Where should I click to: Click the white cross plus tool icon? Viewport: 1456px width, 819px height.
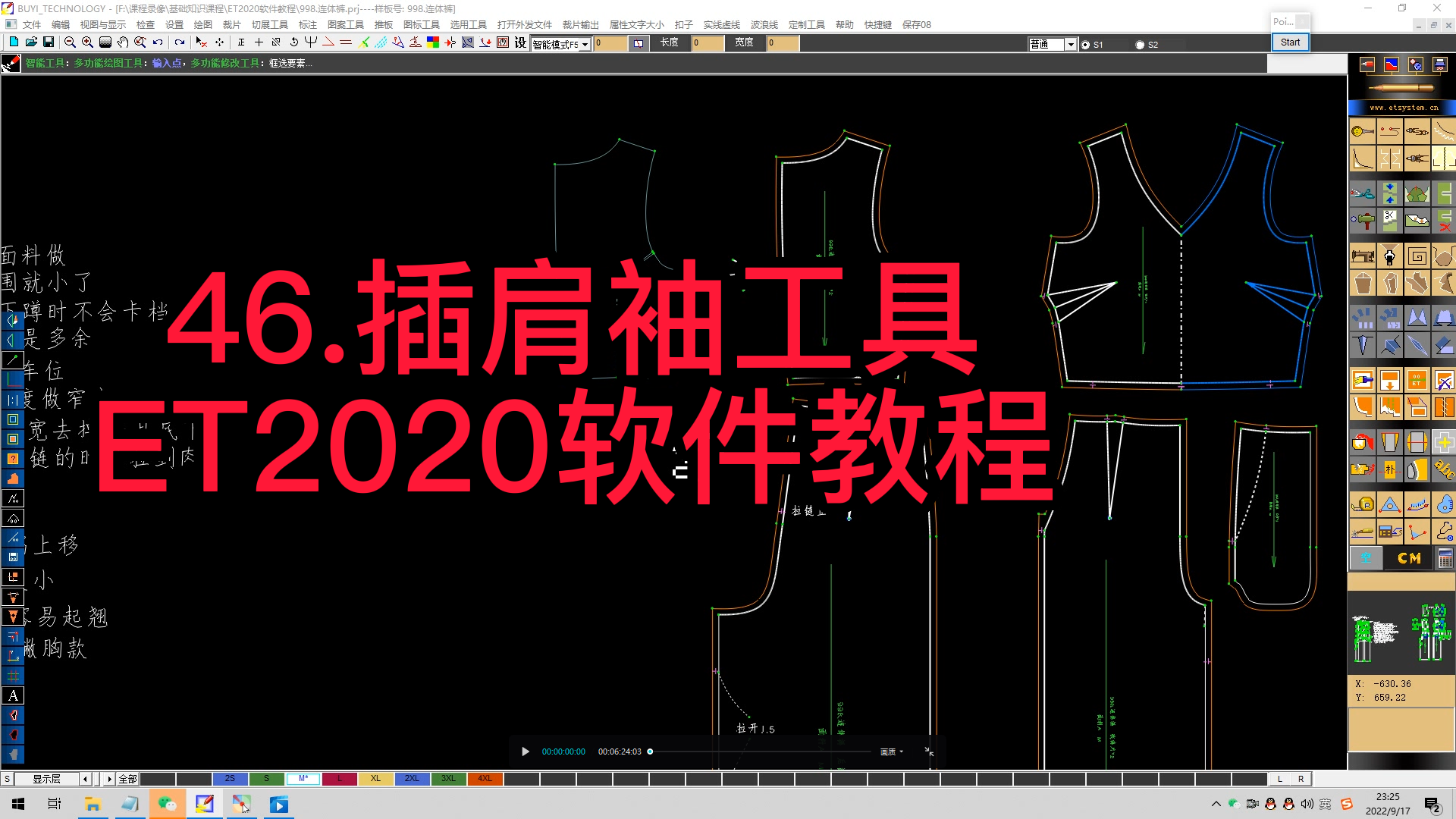point(1444,443)
